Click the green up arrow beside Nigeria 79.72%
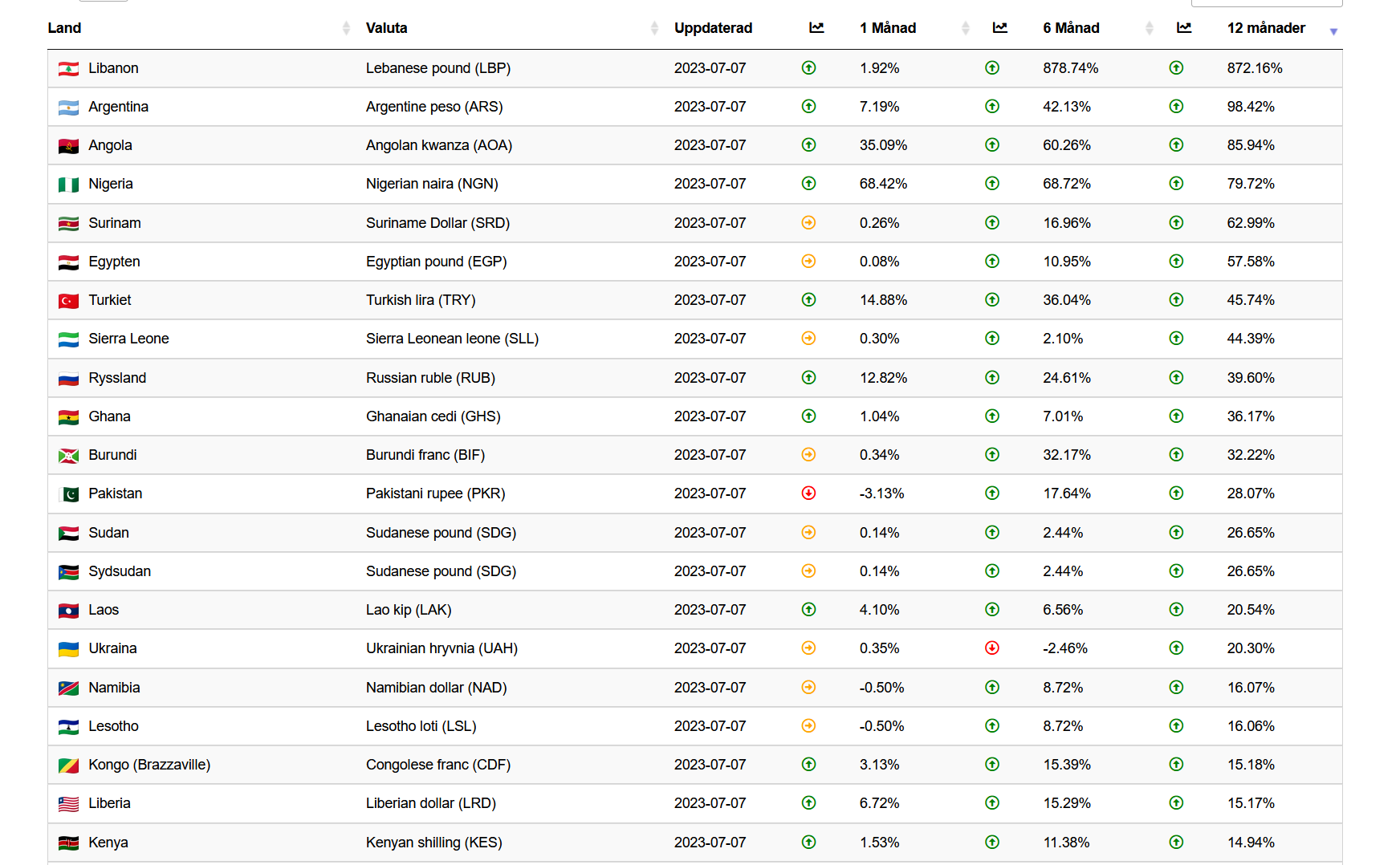 1176,184
